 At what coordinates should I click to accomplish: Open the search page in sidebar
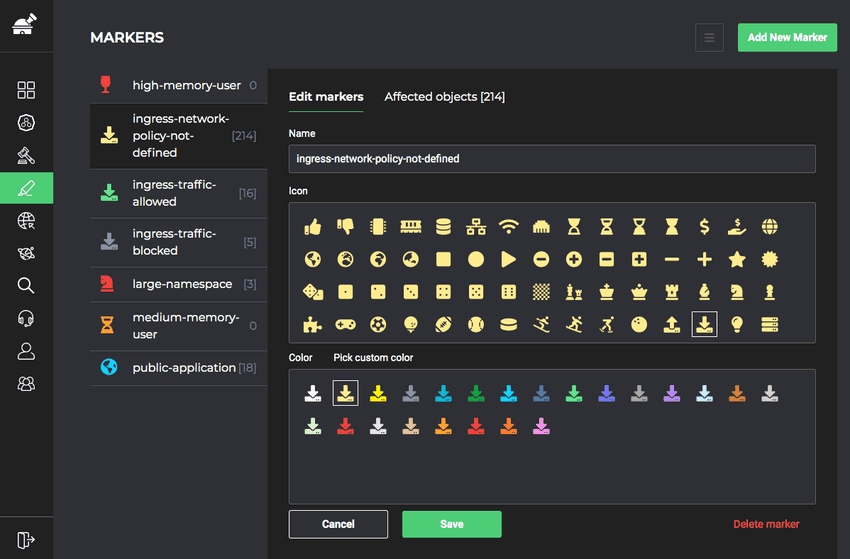pos(26,285)
